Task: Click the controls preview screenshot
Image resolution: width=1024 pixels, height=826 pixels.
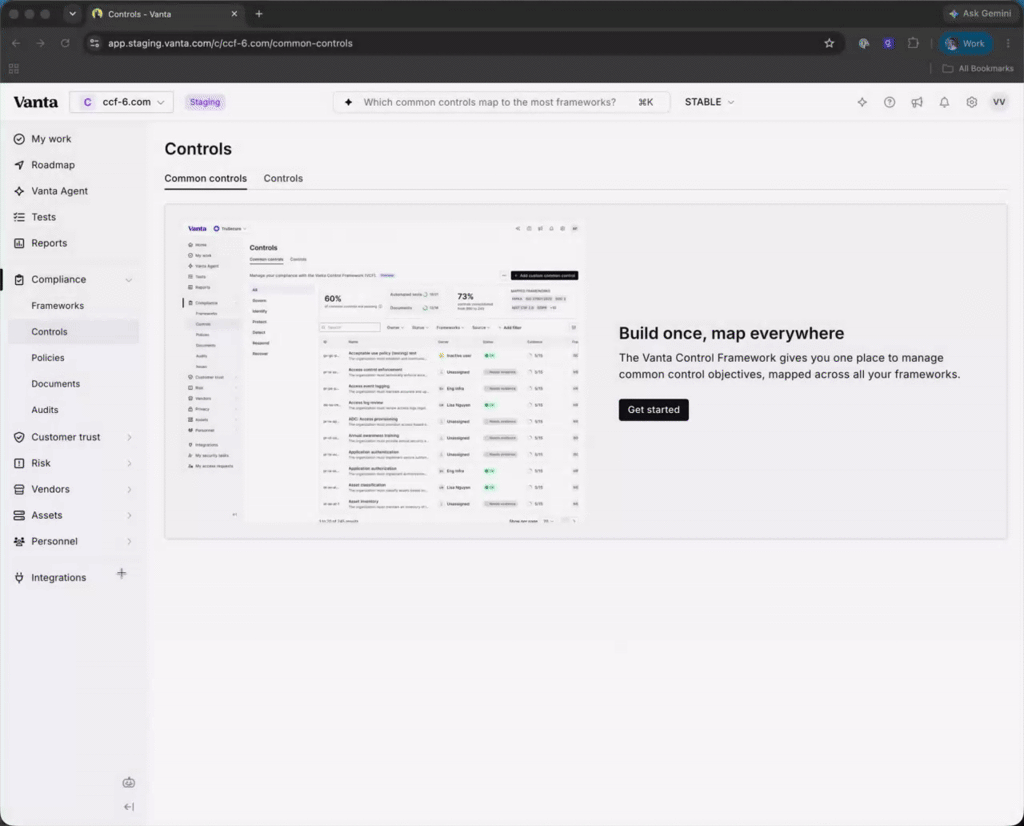Action: (x=382, y=372)
